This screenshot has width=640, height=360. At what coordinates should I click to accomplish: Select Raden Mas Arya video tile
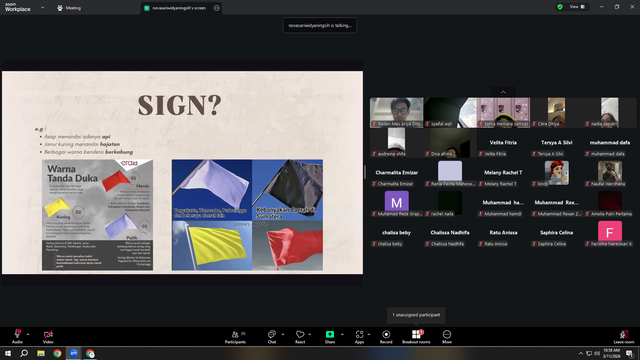397,112
